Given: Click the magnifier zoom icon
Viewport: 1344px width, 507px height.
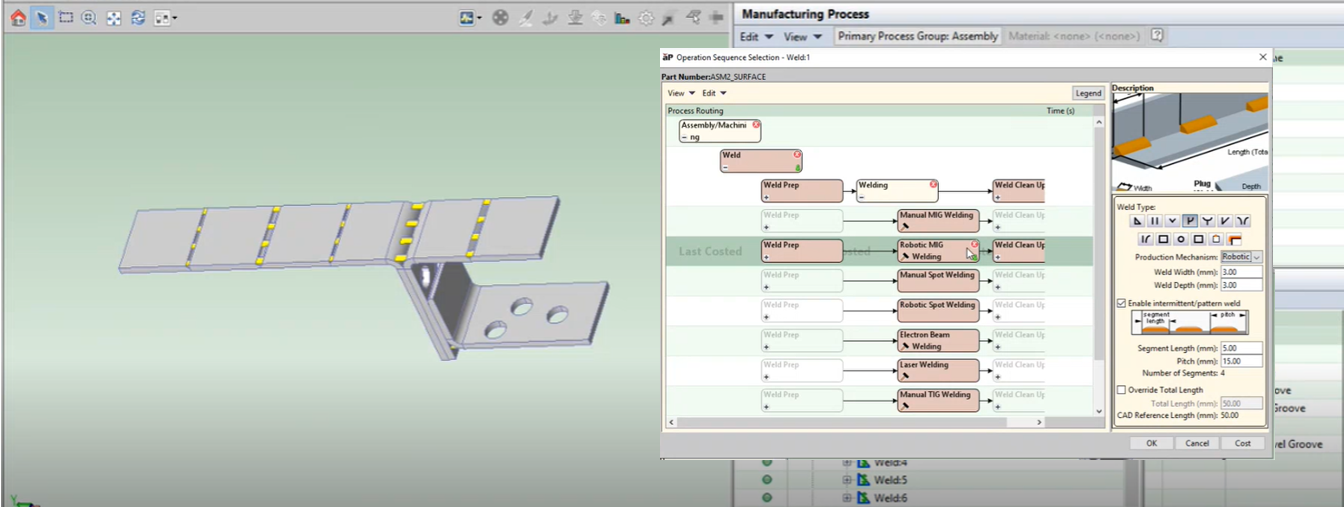Looking at the screenshot, I should (90, 18).
